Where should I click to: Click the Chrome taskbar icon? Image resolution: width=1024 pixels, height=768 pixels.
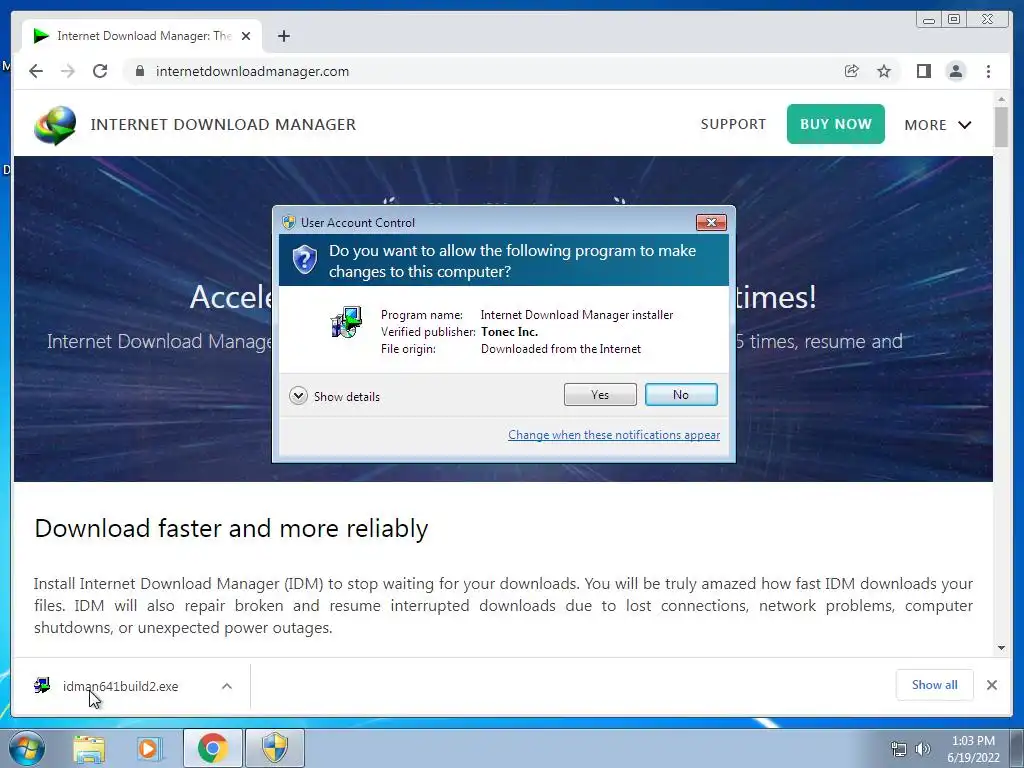tap(212, 748)
